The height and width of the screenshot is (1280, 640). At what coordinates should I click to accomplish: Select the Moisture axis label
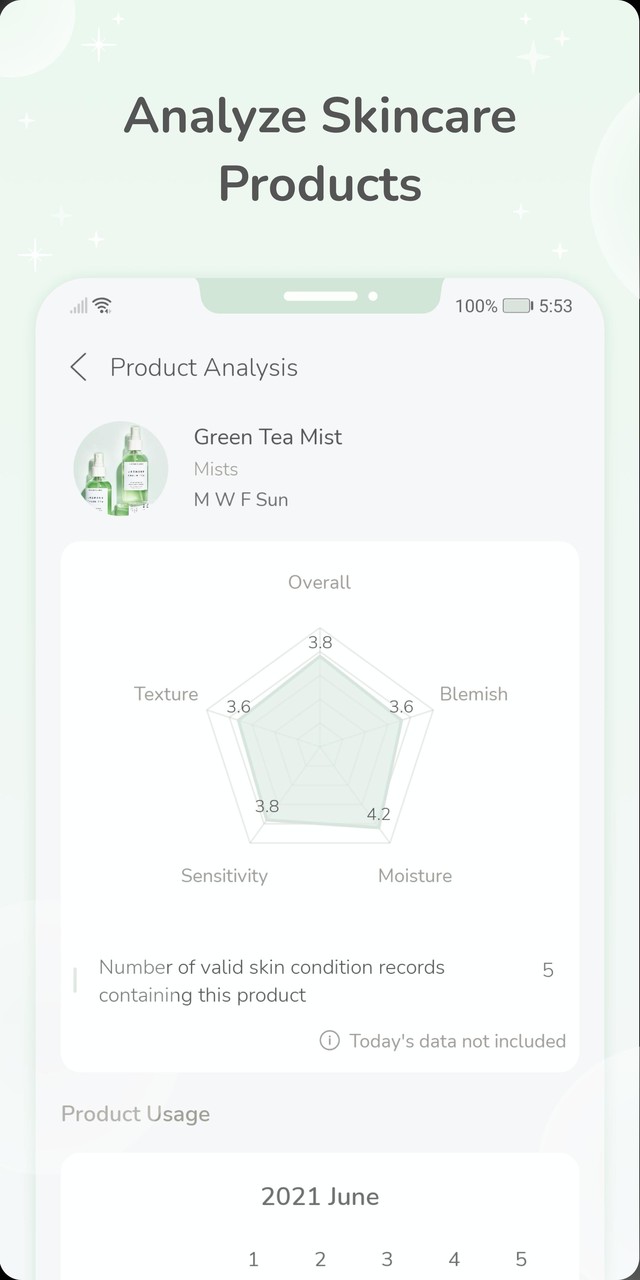[x=415, y=876]
